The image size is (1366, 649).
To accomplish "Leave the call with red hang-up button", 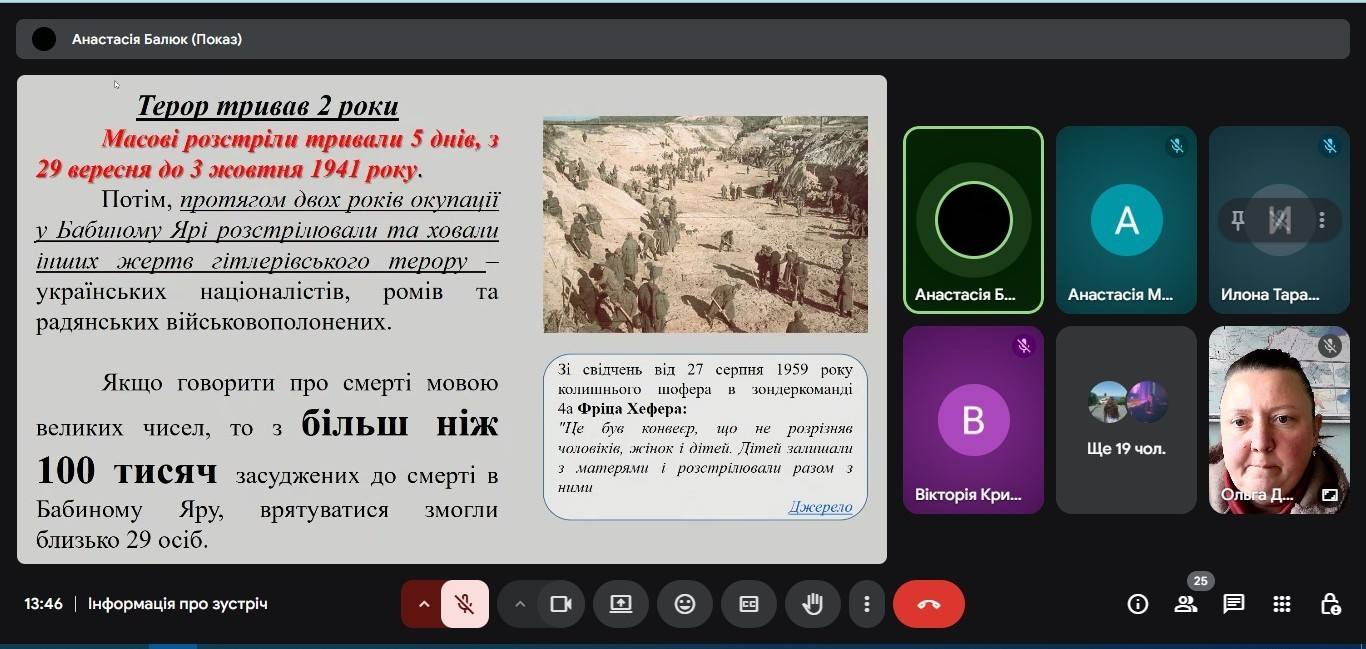I will pos(929,604).
